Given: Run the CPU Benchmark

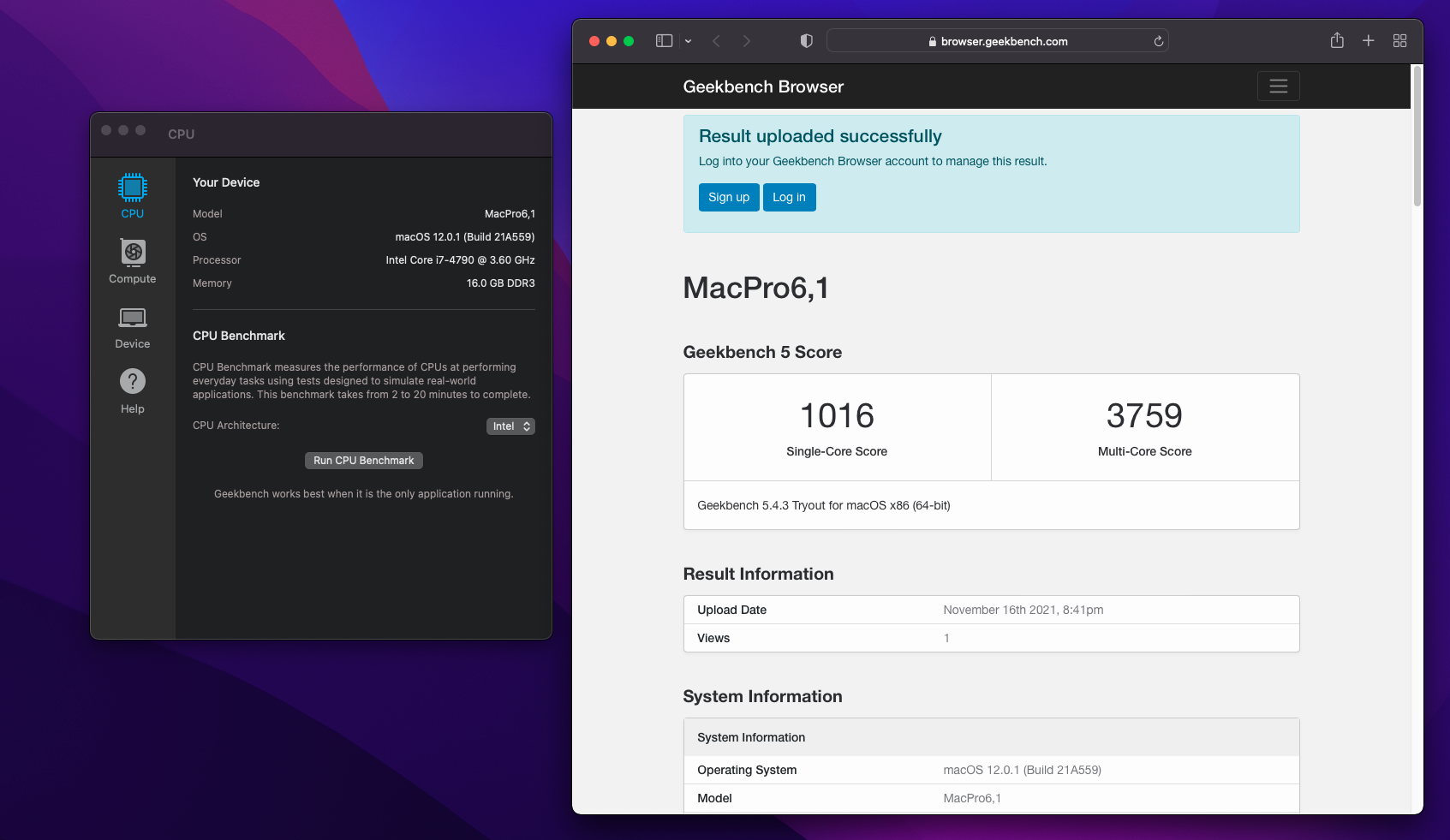Looking at the screenshot, I should pos(364,461).
